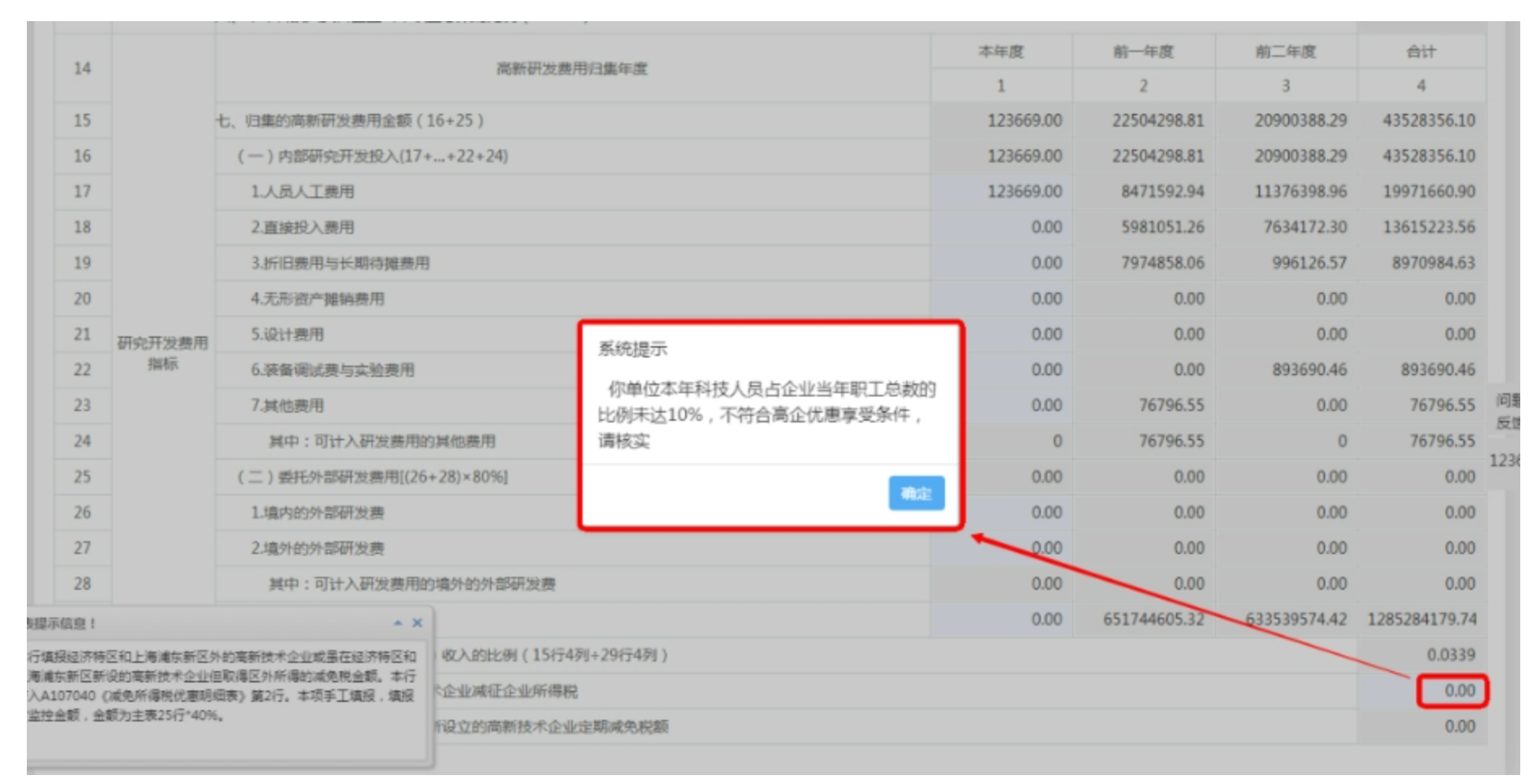The width and height of the screenshot is (1530, 784).
Task: Click 高新研发费用归集年度 header cell
Action: 572,68
